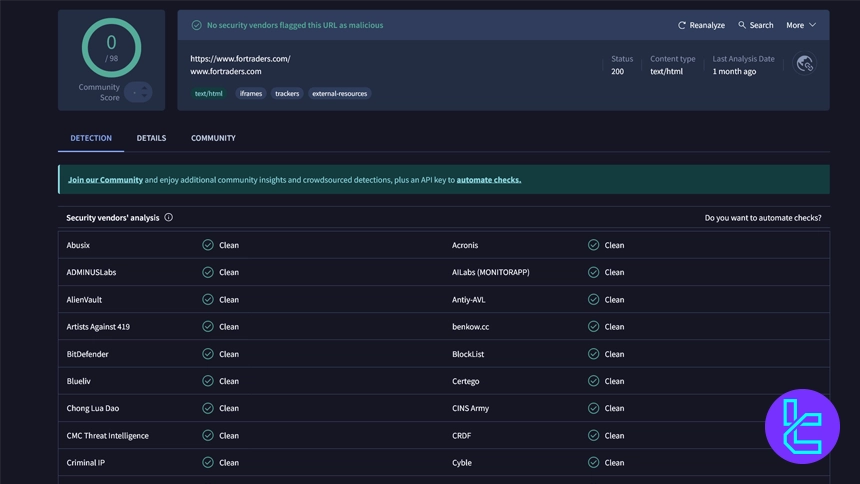The width and height of the screenshot is (860, 484).
Task: Click the Criminal IP vendor name
Action: (86, 463)
